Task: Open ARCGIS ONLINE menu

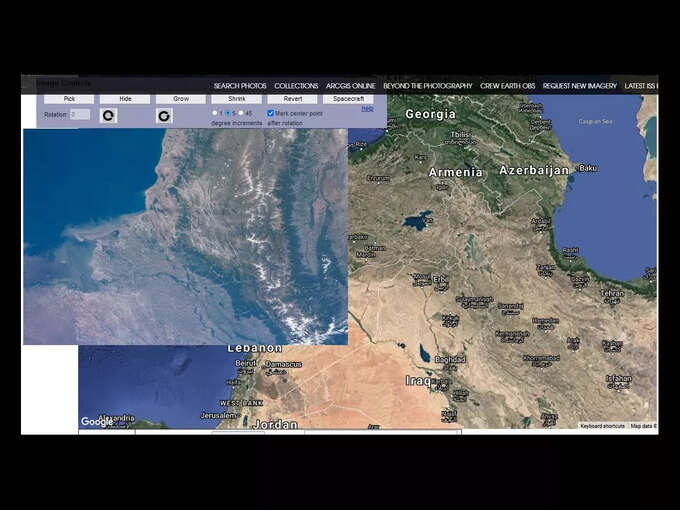Action: click(x=350, y=86)
